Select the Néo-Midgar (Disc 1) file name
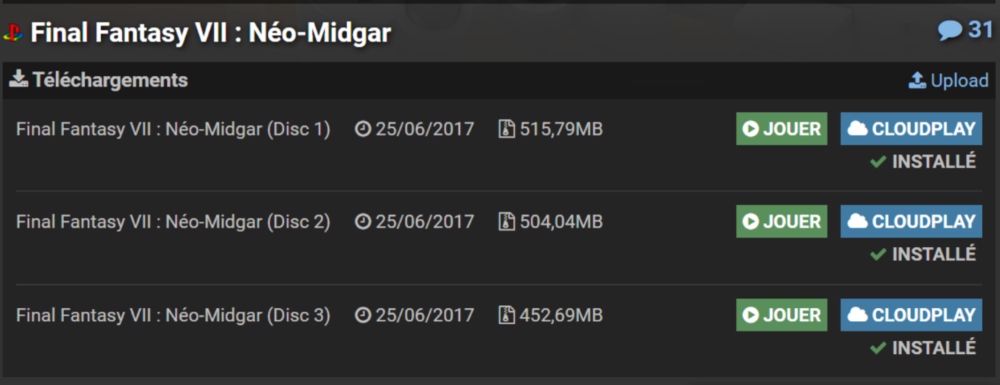1000x385 pixels. pos(173,129)
